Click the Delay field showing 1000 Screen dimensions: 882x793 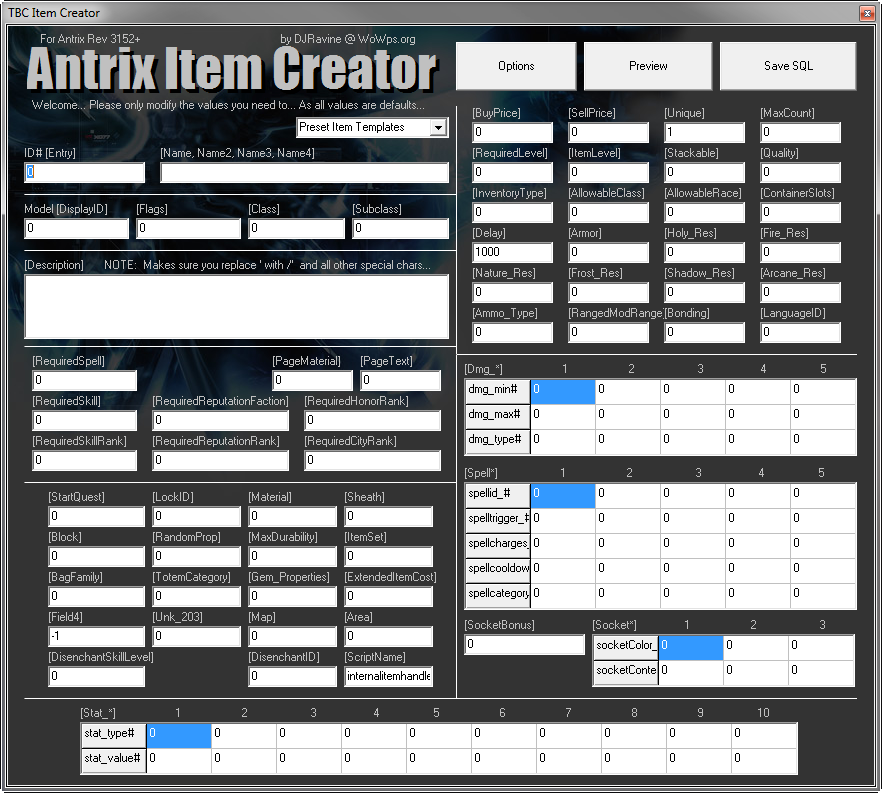[x=512, y=252]
